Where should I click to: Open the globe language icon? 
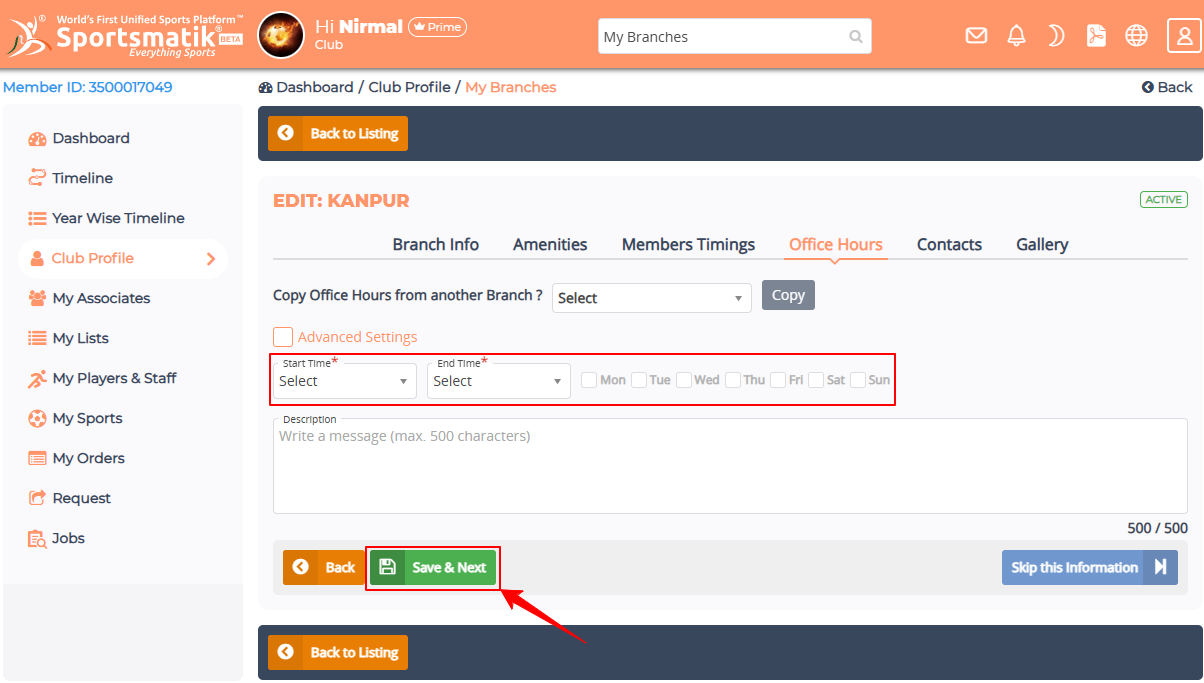coord(1136,36)
